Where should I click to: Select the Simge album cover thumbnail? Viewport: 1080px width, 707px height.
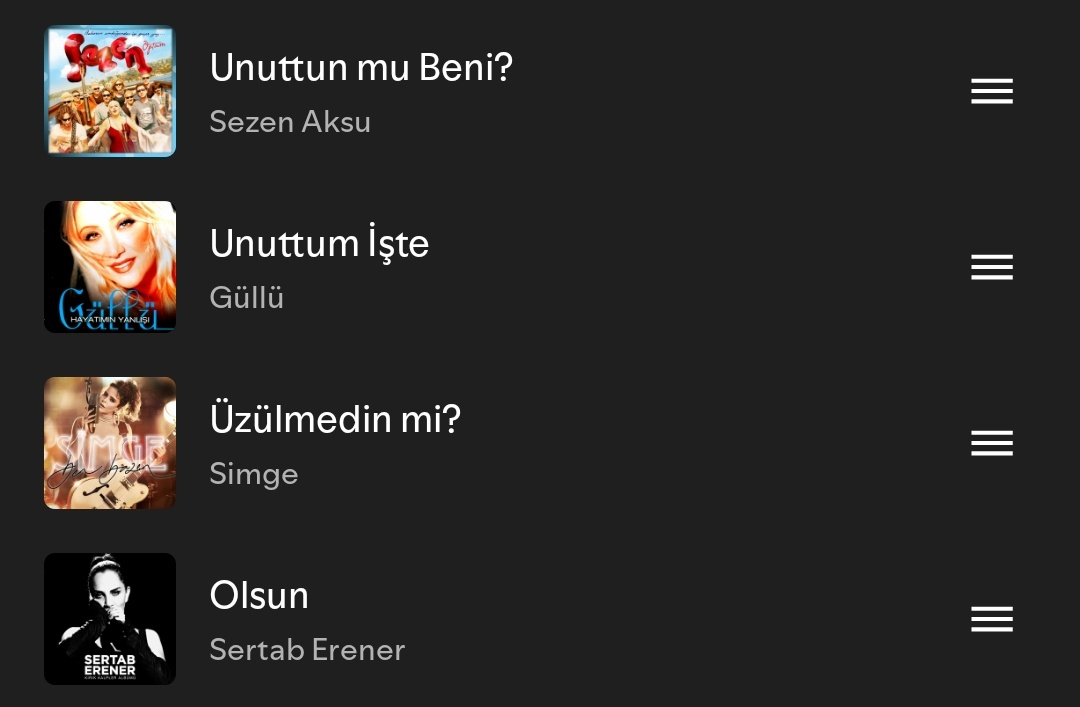pyautogui.click(x=110, y=443)
